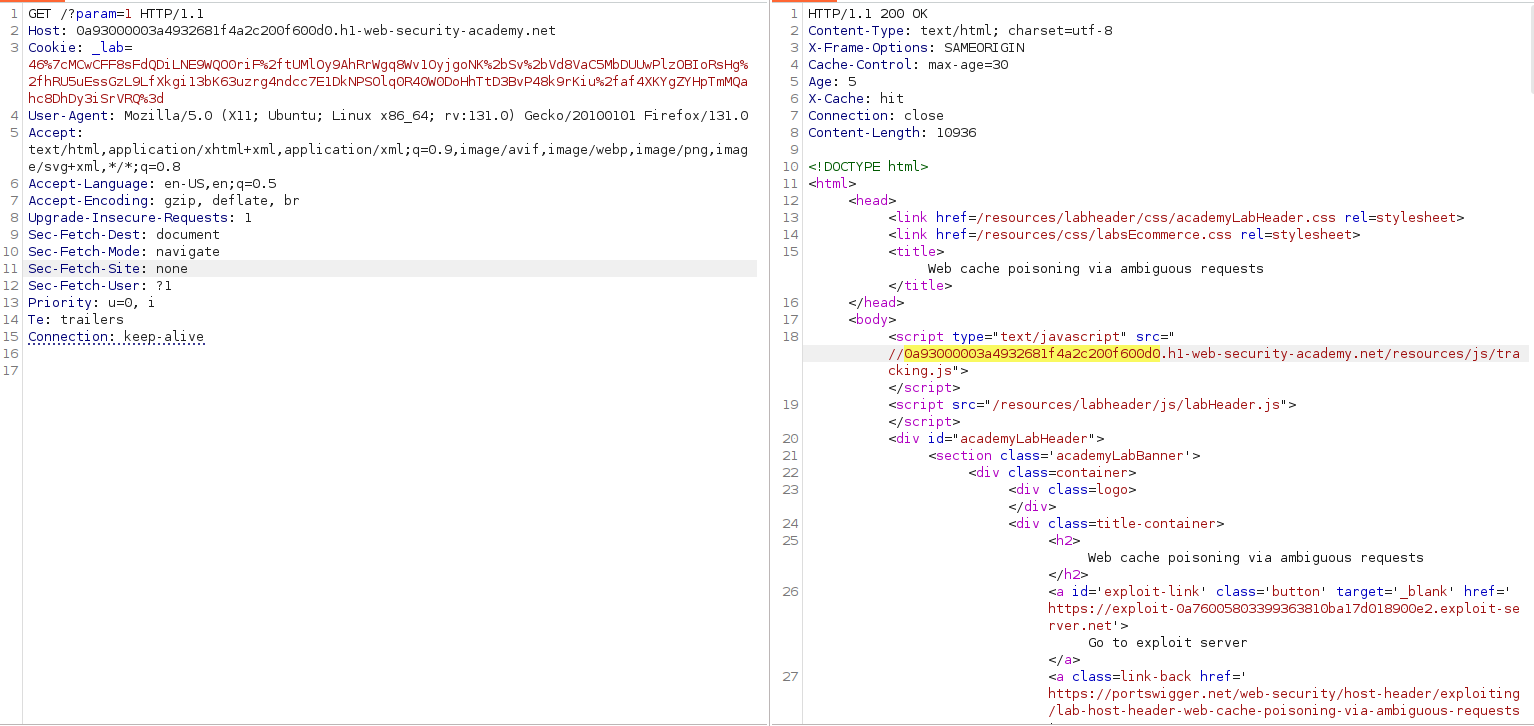Click the User-Agent header line
1534x726 pixels.
coord(388,116)
